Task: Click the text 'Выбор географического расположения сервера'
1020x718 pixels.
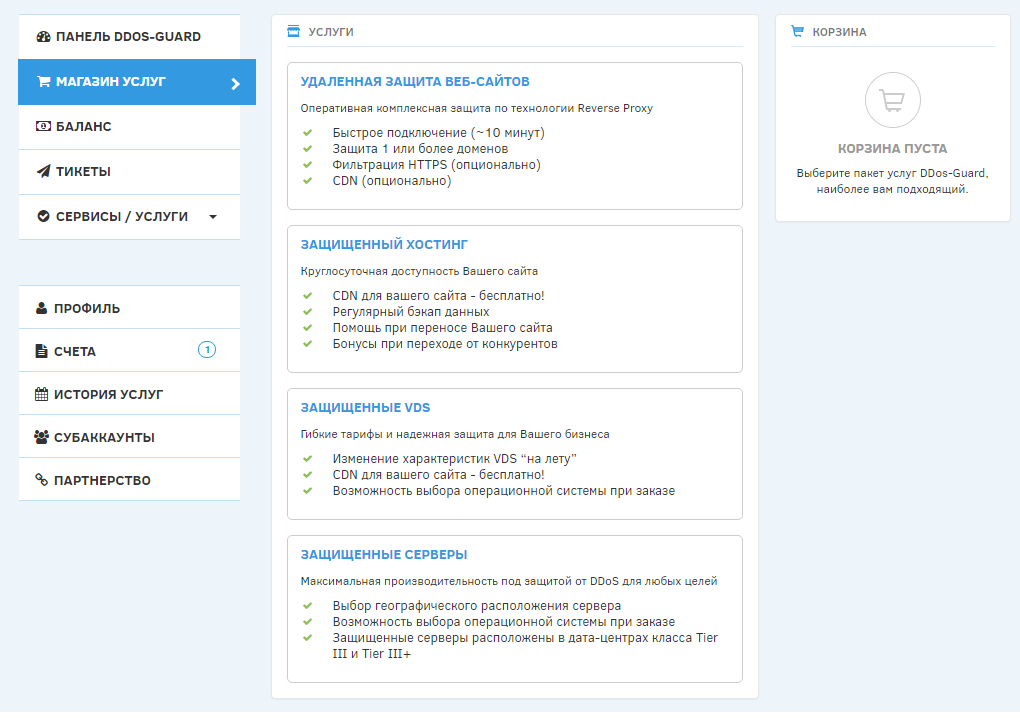Action: (477, 605)
